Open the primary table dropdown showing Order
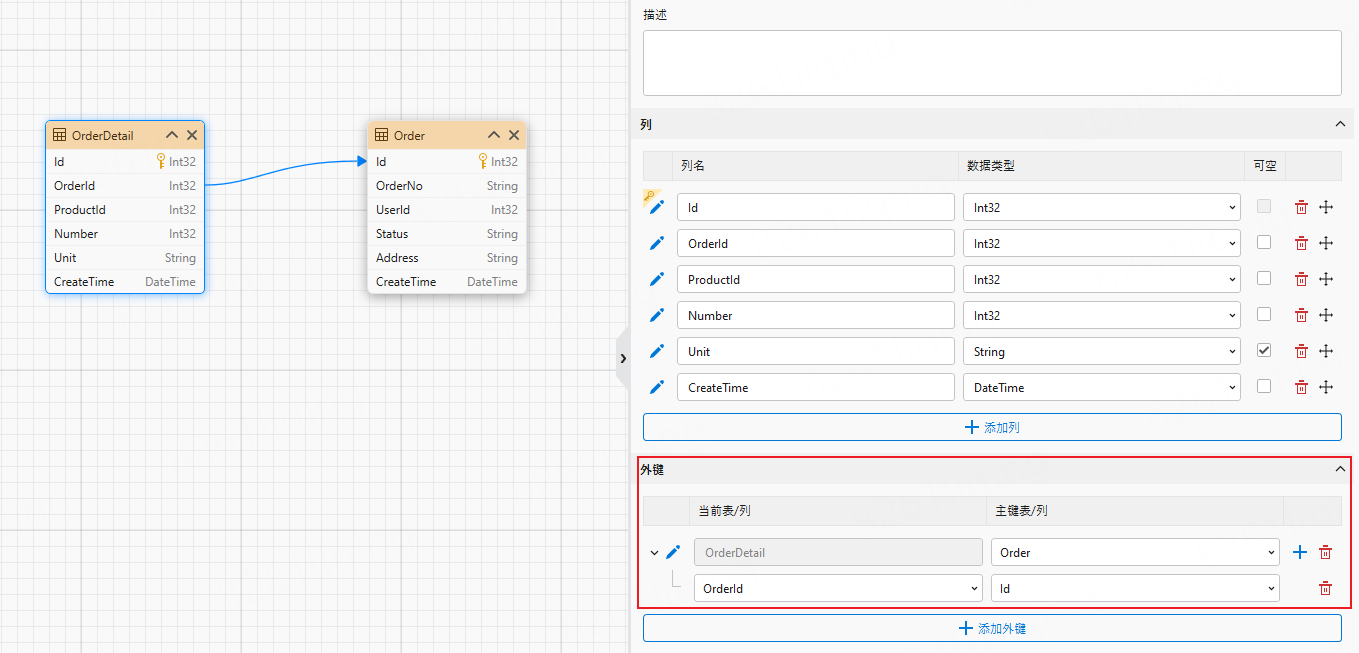 coord(1135,552)
